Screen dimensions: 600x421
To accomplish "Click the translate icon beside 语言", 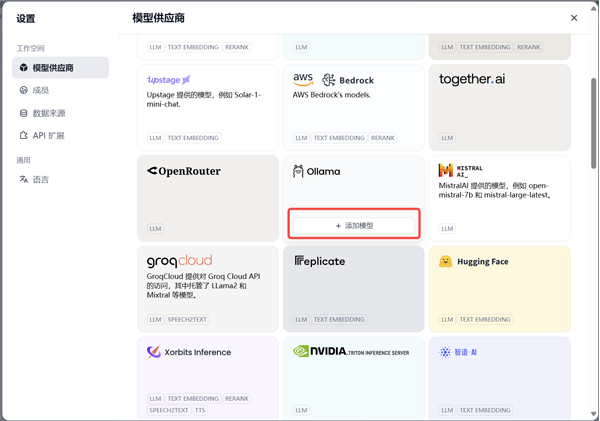I will coord(24,179).
